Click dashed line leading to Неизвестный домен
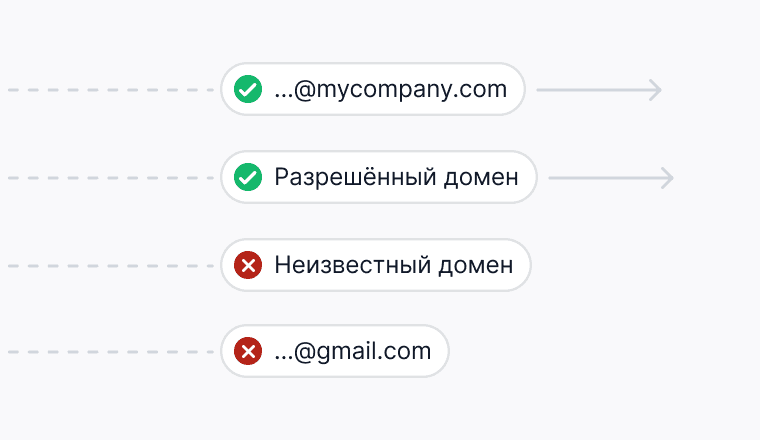Viewport: 760px width, 440px height. point(110,265)
